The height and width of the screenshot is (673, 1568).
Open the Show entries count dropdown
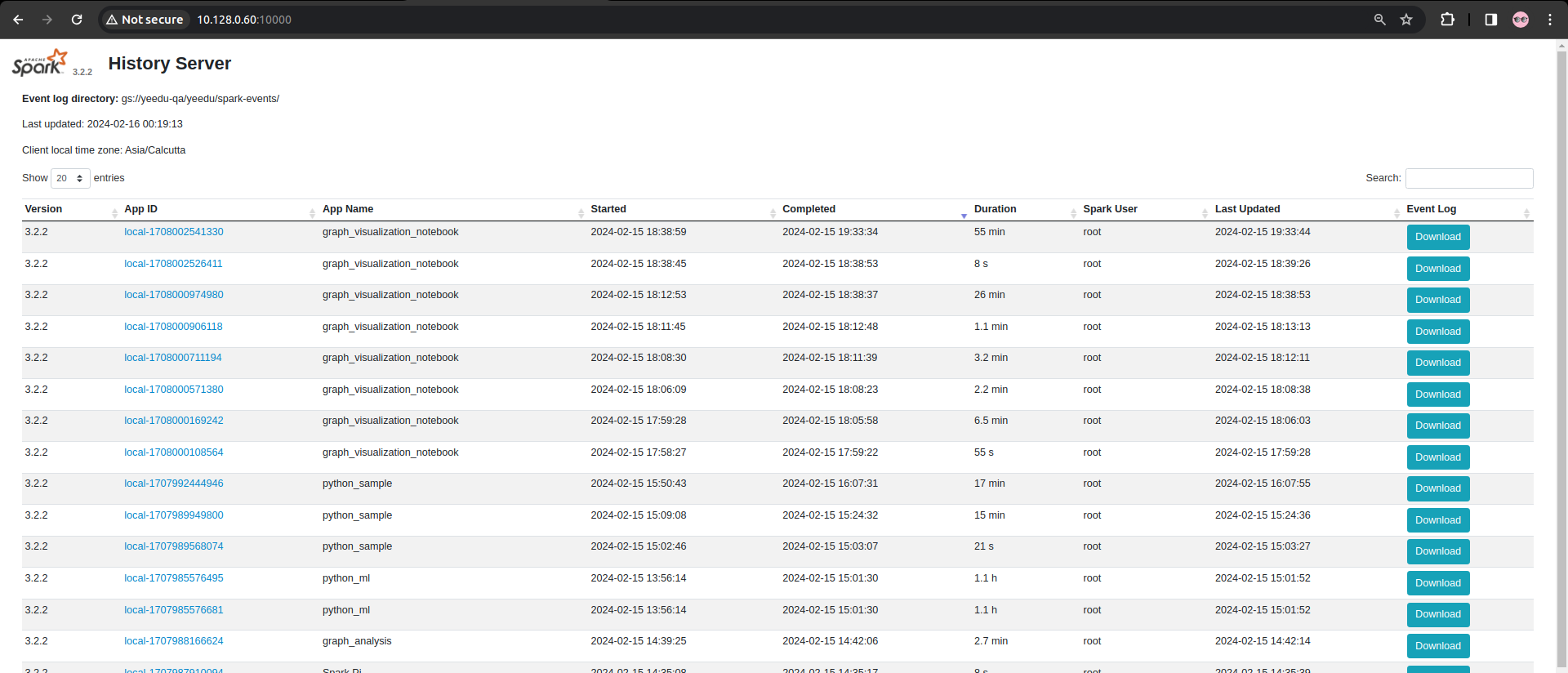[x=70, y=178]
